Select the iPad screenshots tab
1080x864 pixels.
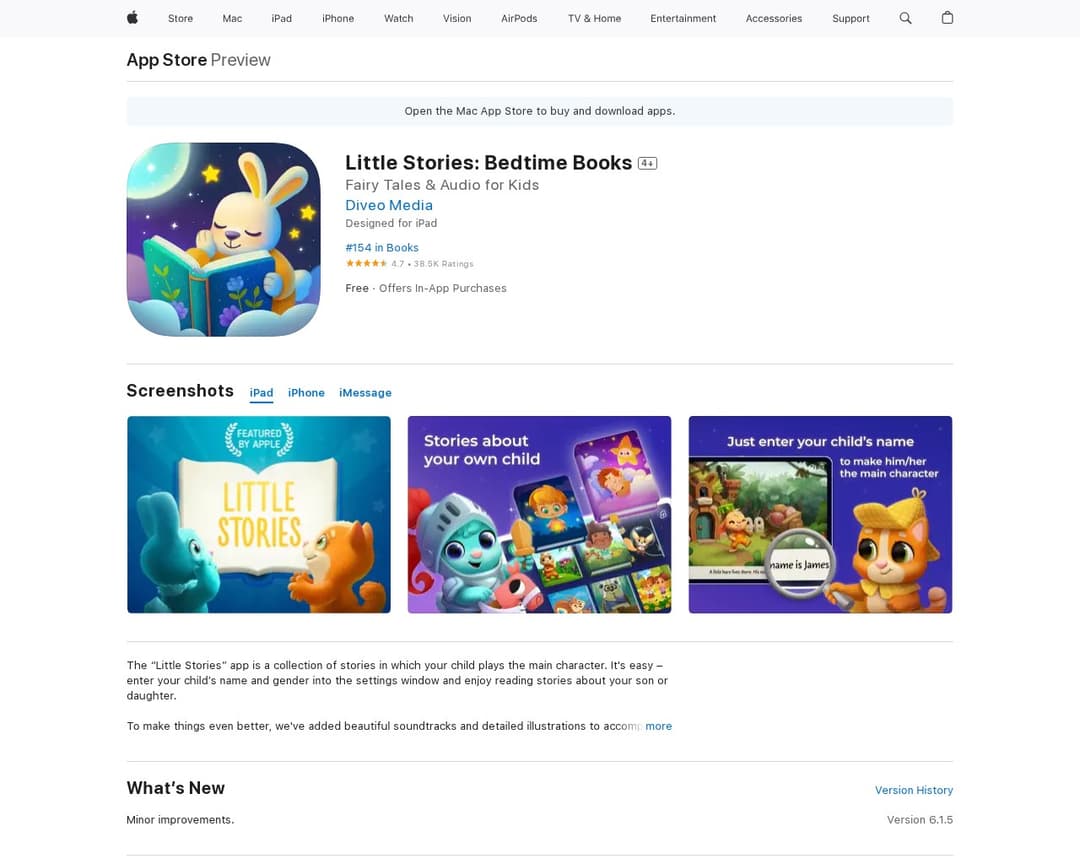[261, 393]
